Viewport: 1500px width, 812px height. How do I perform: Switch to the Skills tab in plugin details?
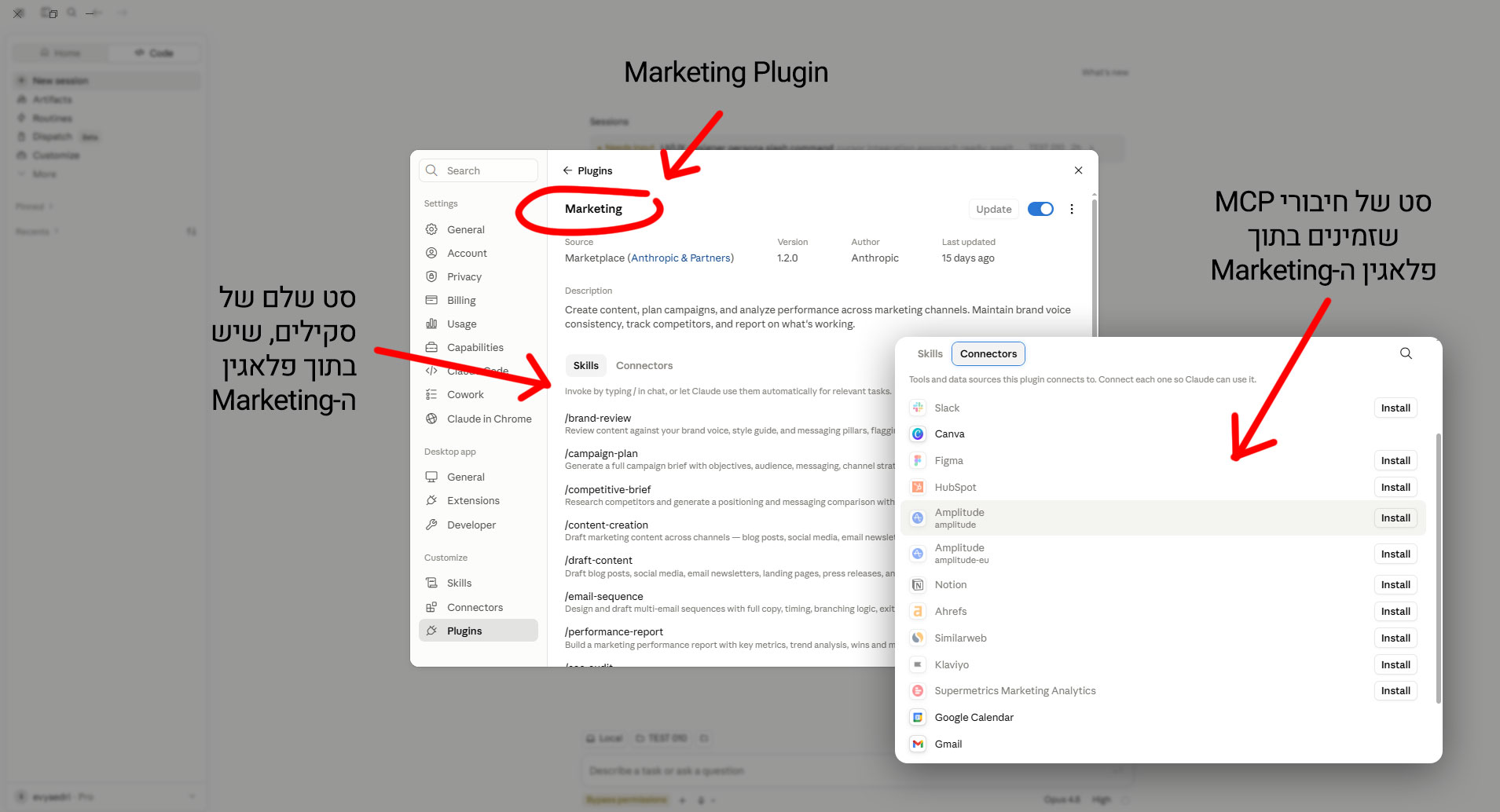(585, 365)
